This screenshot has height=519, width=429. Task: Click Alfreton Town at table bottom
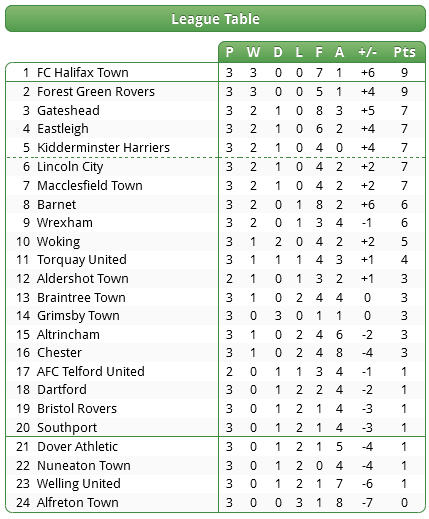78,502
